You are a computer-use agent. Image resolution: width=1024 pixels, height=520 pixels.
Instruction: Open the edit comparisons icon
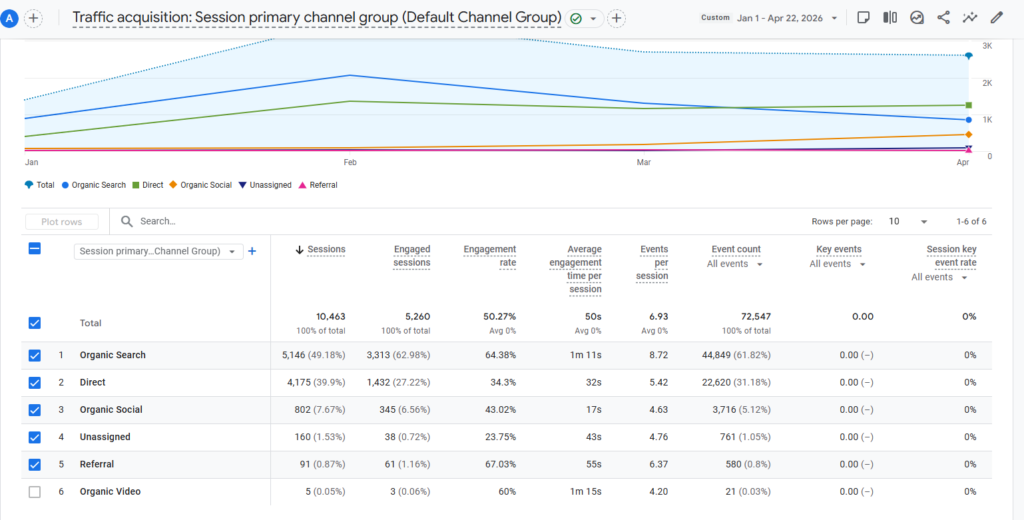890,18
